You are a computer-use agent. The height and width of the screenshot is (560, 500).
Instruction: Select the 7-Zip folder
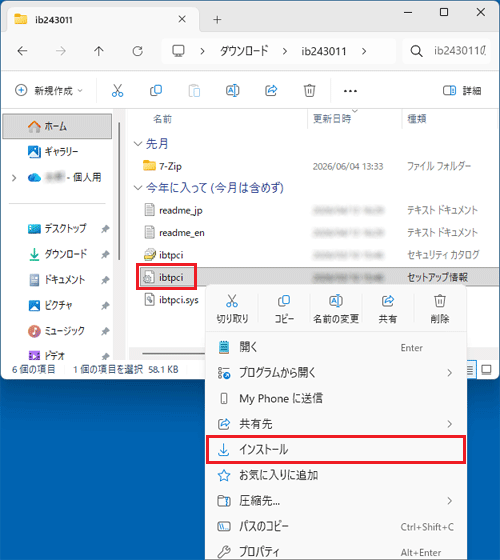(x=162, y=166)
